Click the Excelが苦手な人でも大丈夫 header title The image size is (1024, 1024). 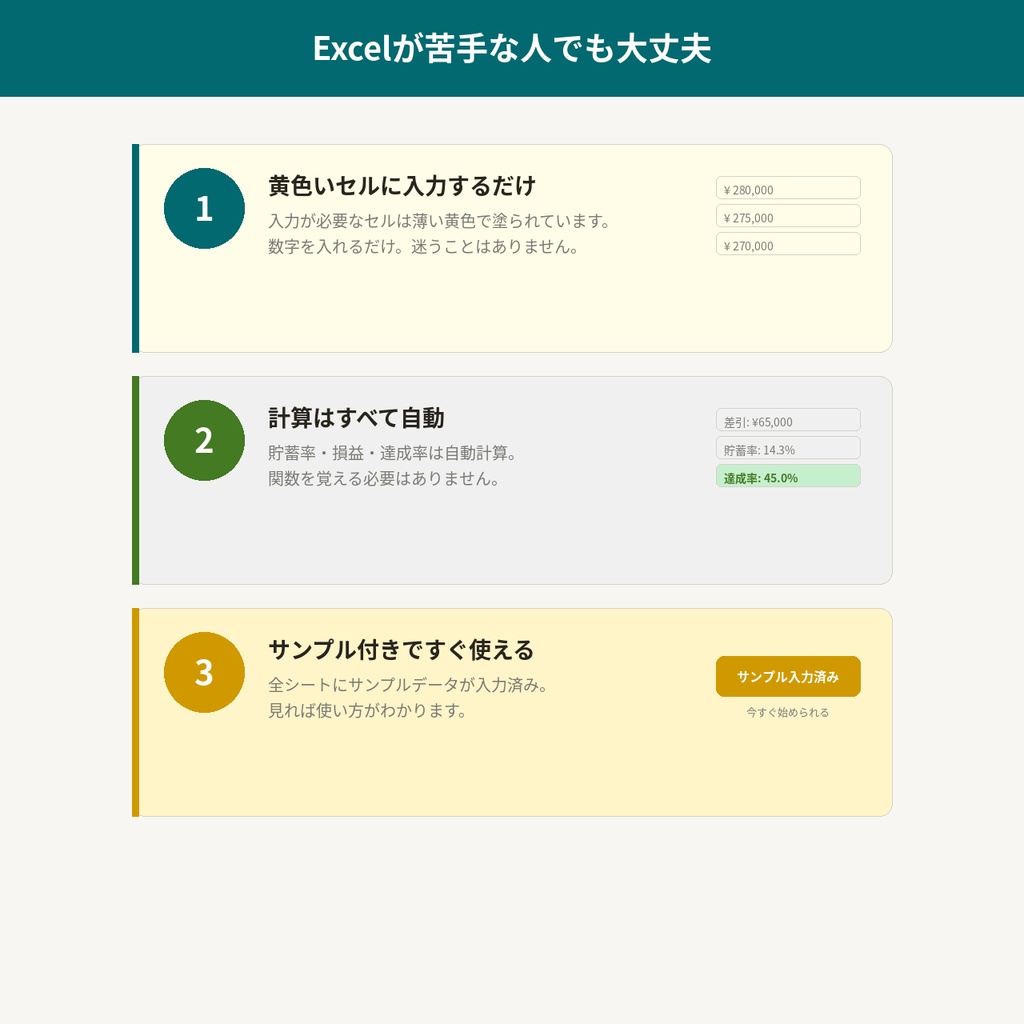(x=512, y=48)
